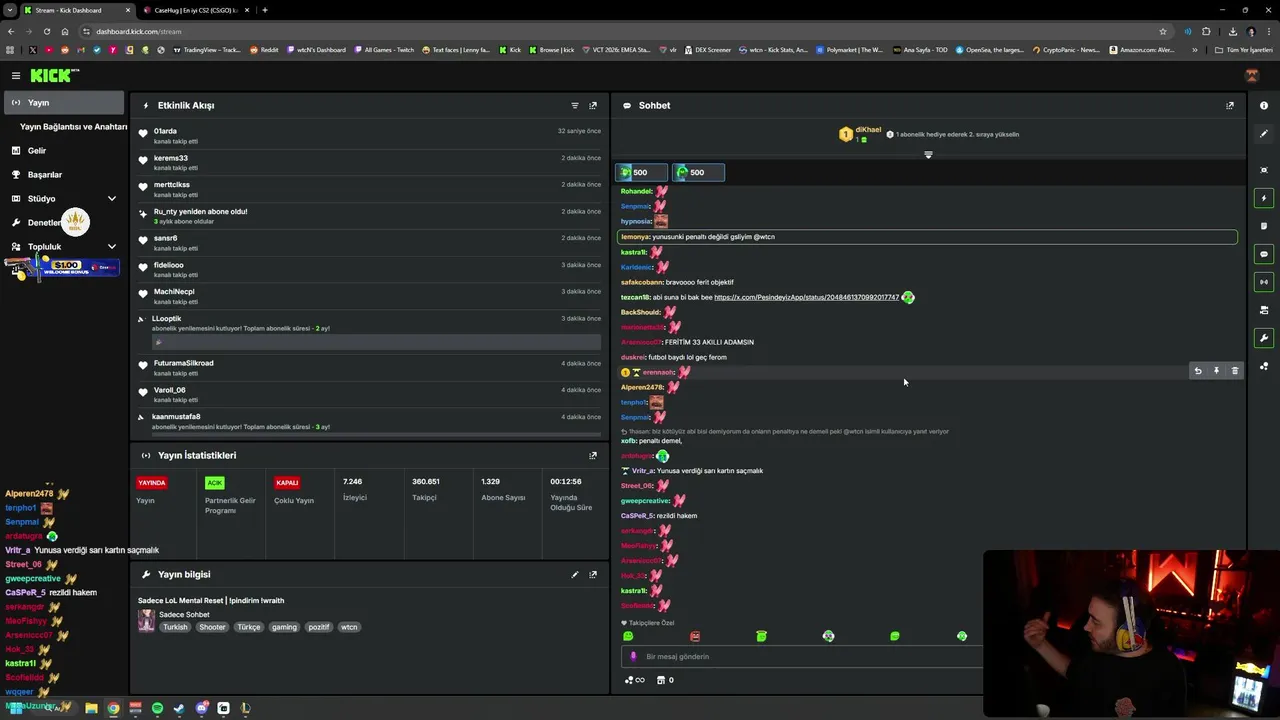The height and width of the screenshot is (720, 1280).
Task: Open the purple emote picker in message box
Action: coord(633,656)
